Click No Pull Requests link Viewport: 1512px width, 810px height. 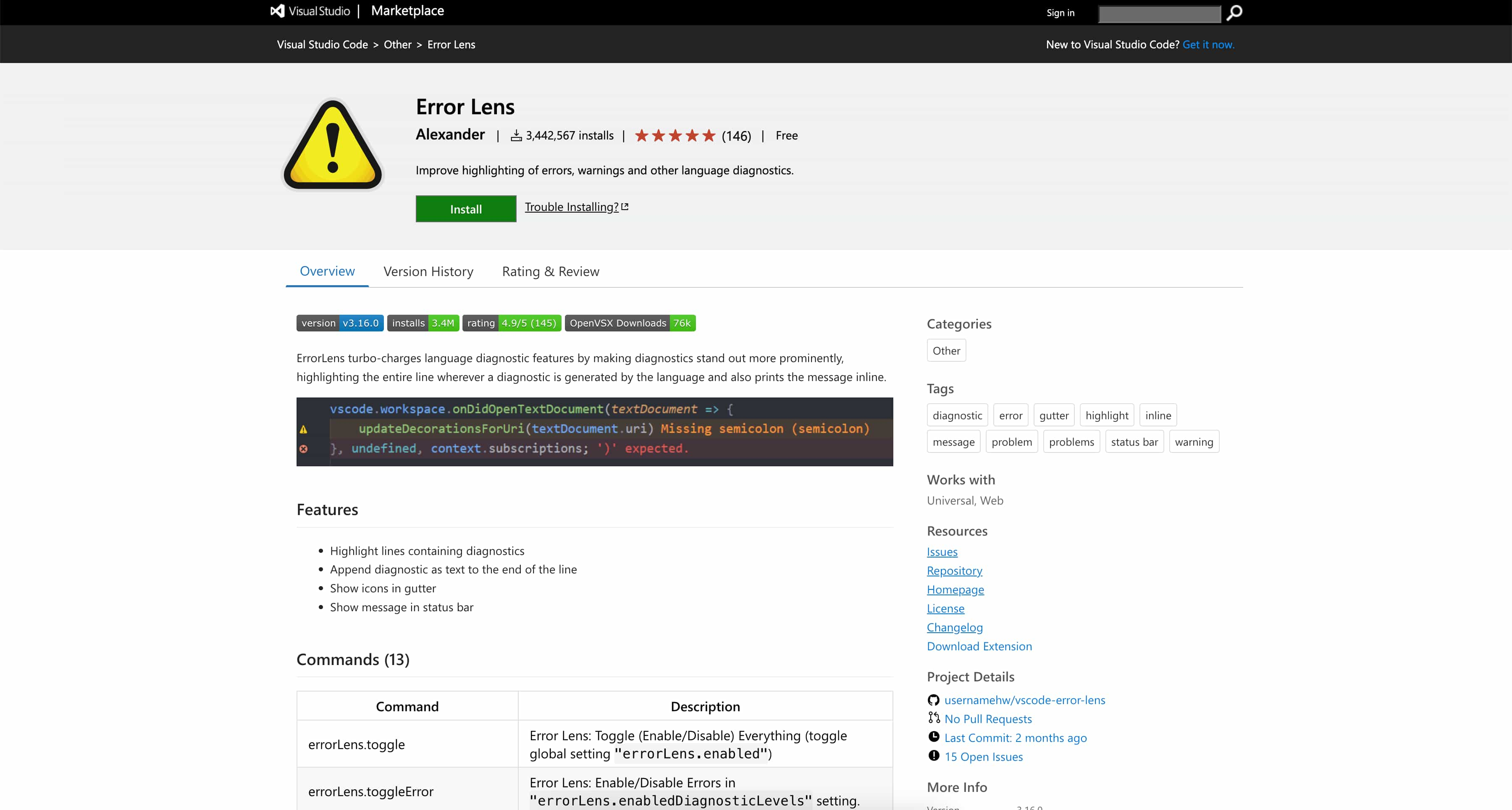coord(988,718)
